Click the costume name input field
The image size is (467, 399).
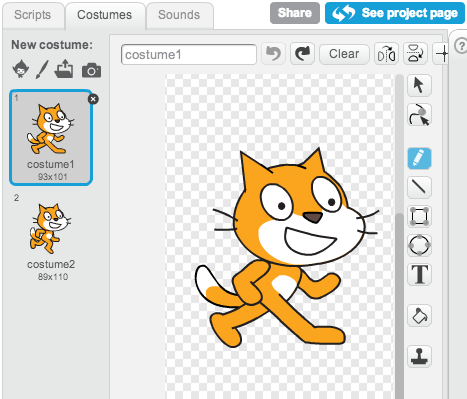coord(189,54)
